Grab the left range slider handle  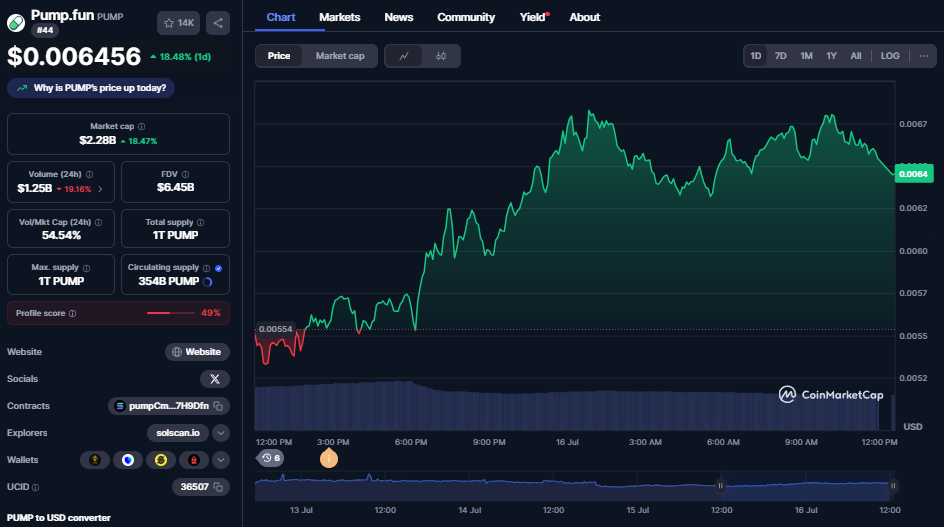point(720,485)
